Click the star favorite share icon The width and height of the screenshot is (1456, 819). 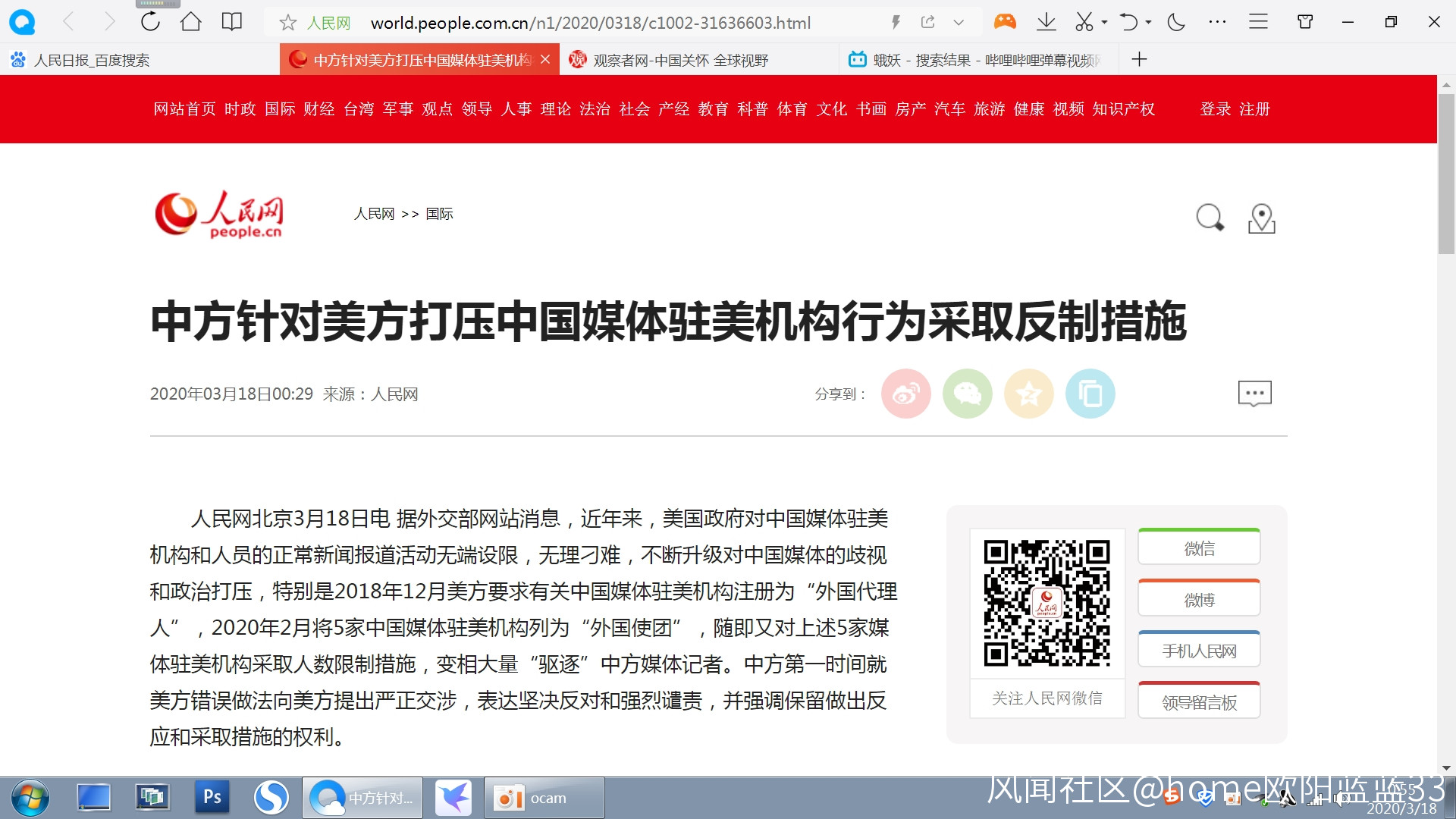[1028, 394]
